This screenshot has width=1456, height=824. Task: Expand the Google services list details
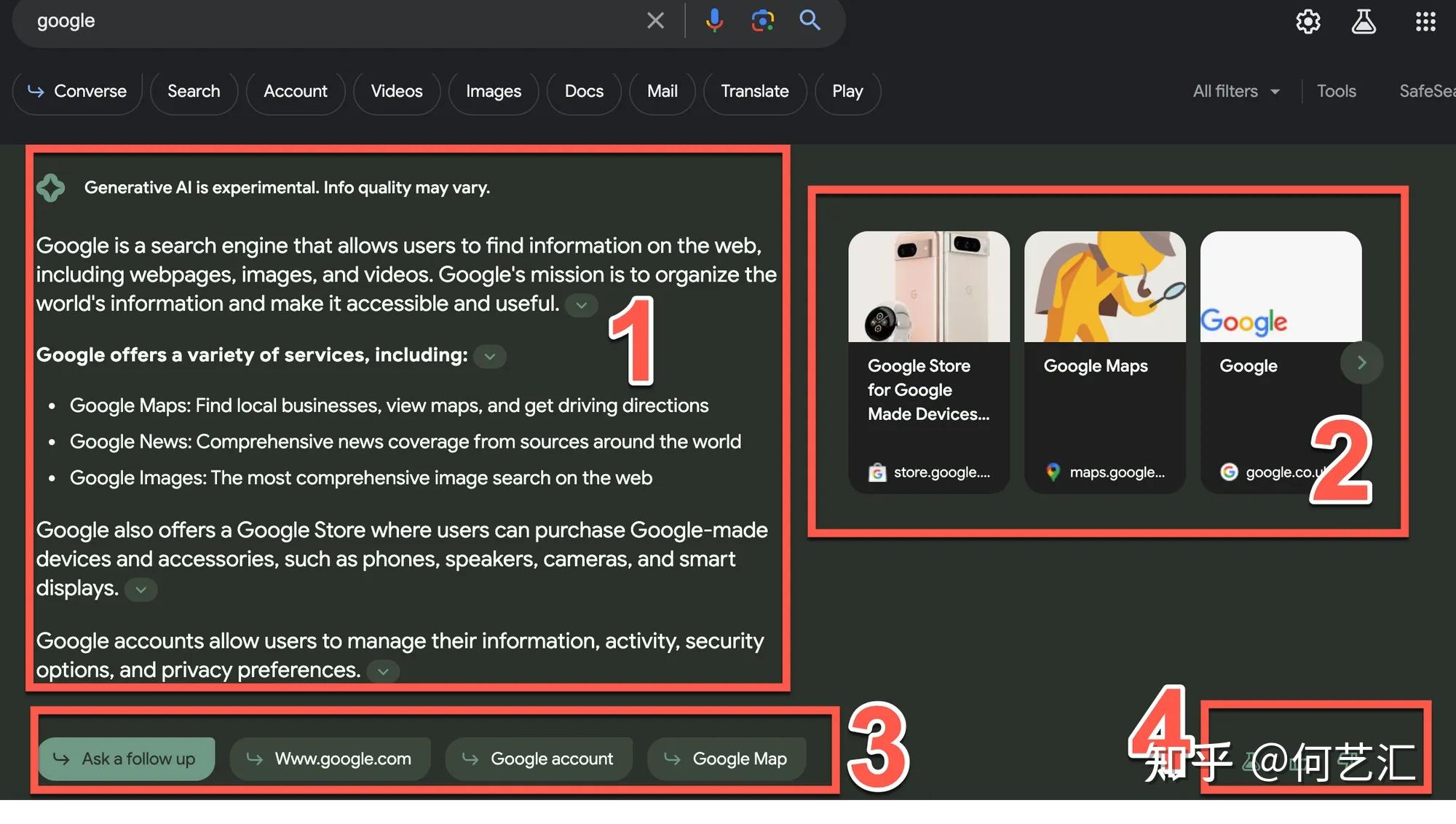pyautogui.click(x=489, y=356)
